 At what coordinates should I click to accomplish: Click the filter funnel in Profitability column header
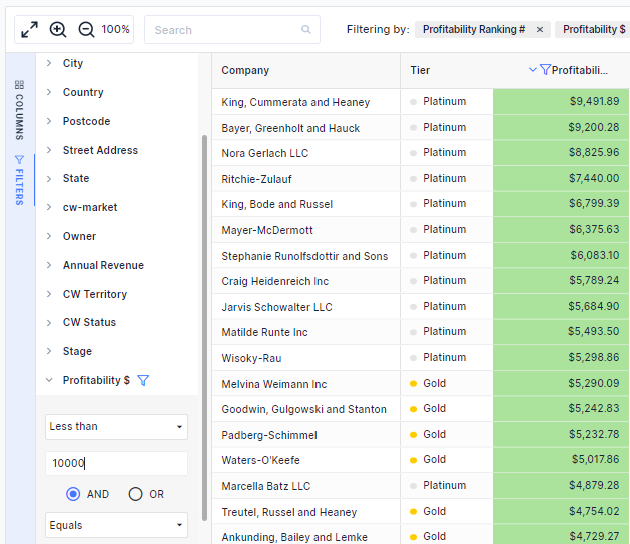point(545,70)
